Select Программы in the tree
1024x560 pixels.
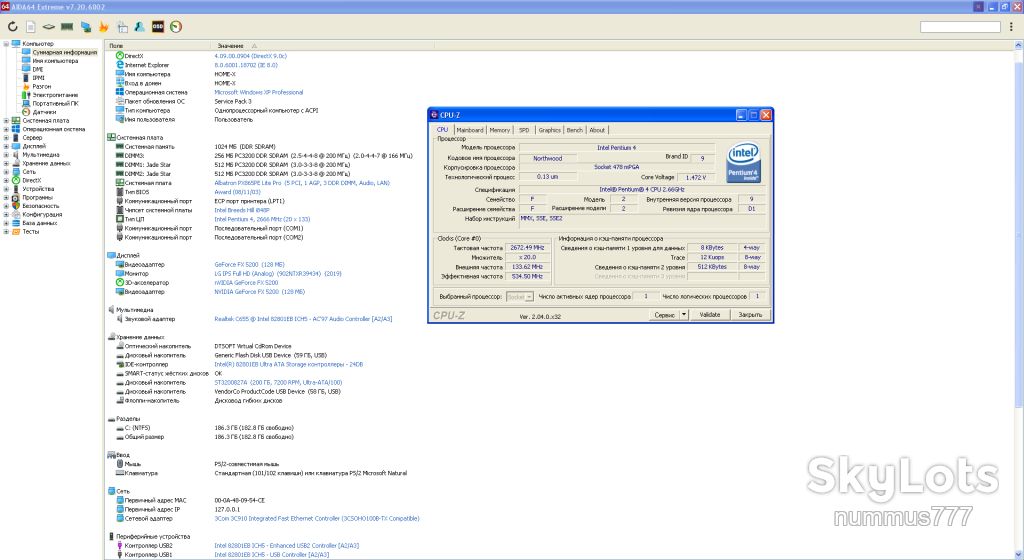[x=37, y=197]
